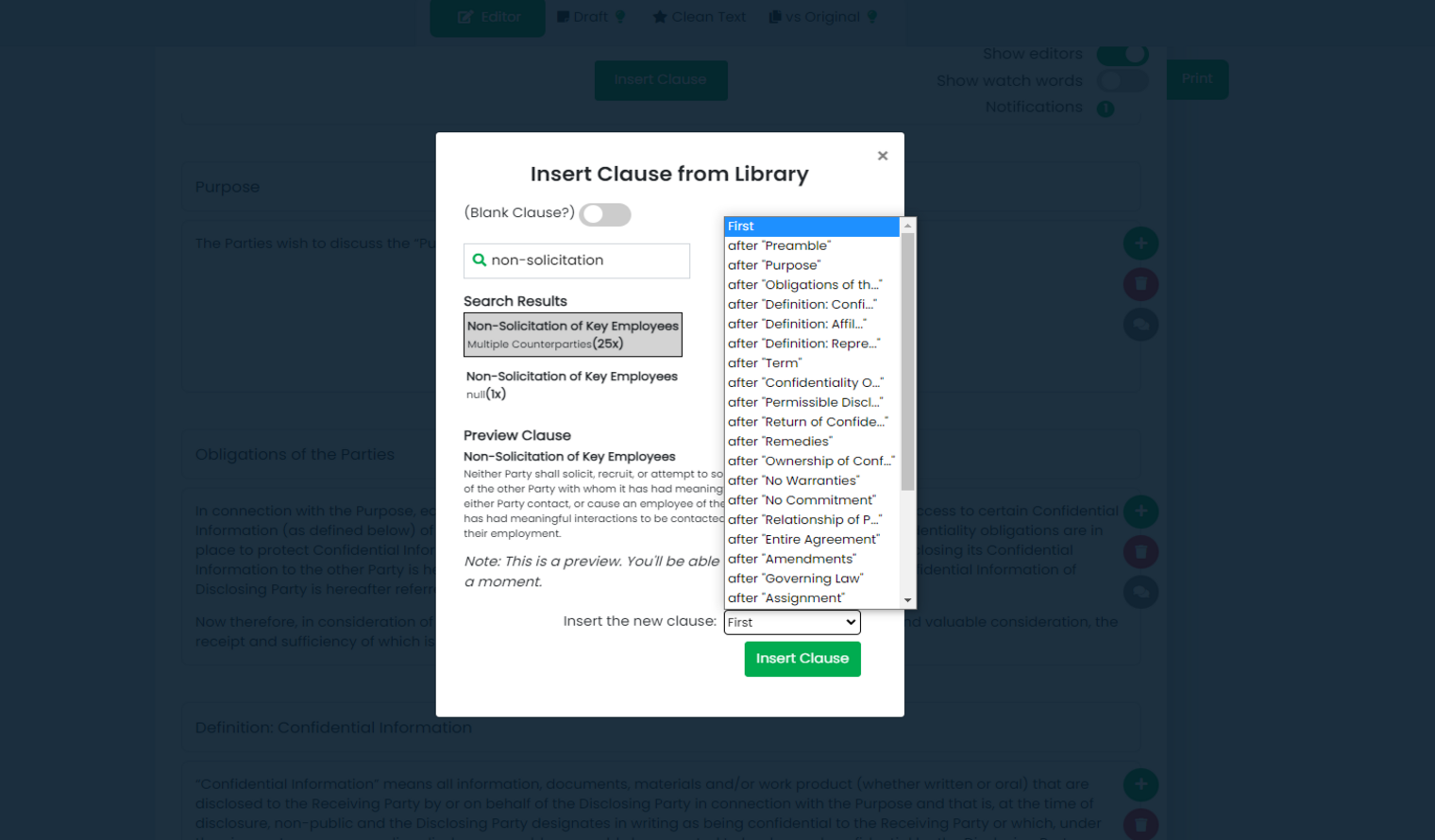
Task: Select after "Remedies" option in the list
Action: 780,442
